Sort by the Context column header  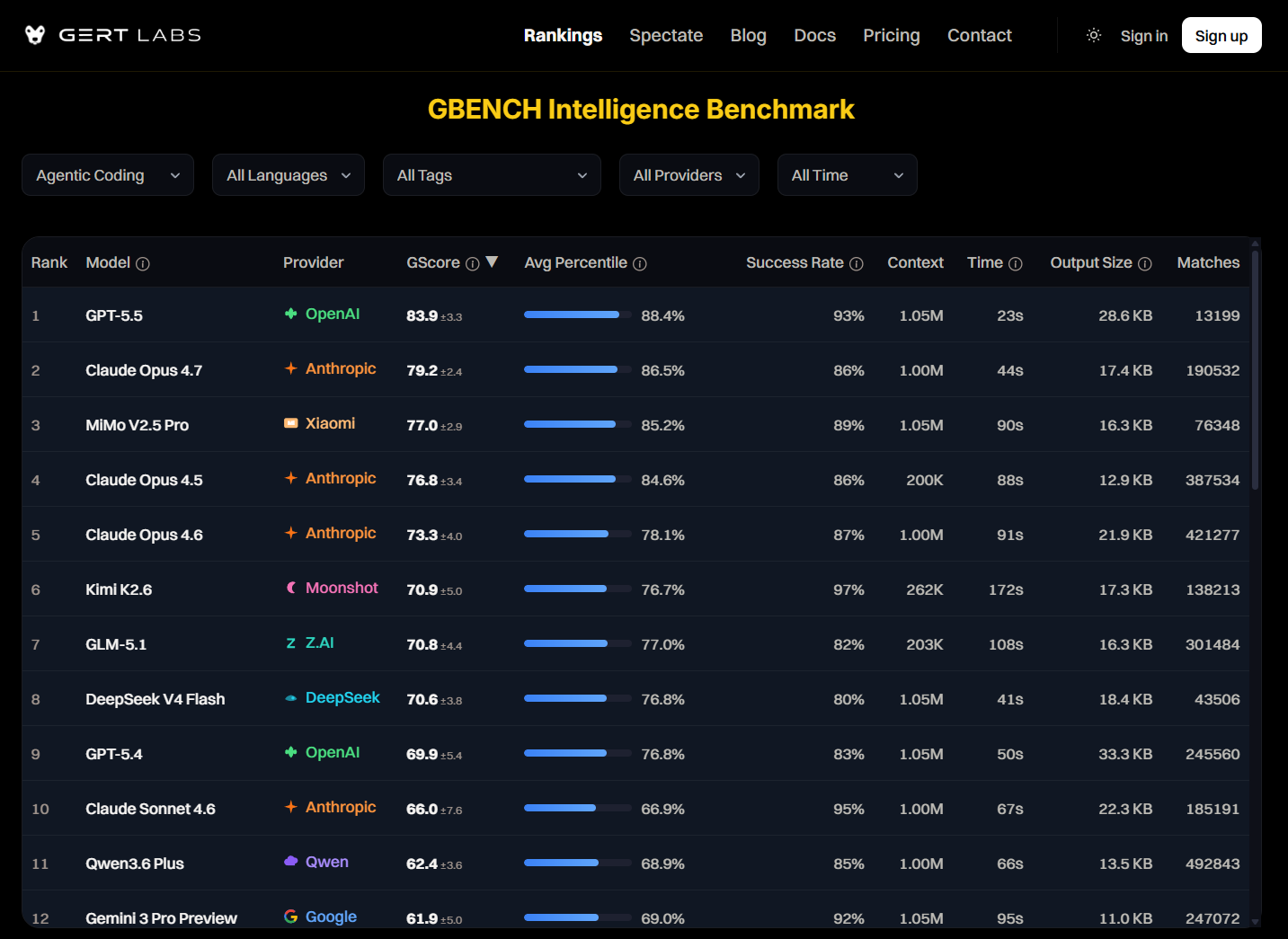pyautogui.click(x=915, y=262)
